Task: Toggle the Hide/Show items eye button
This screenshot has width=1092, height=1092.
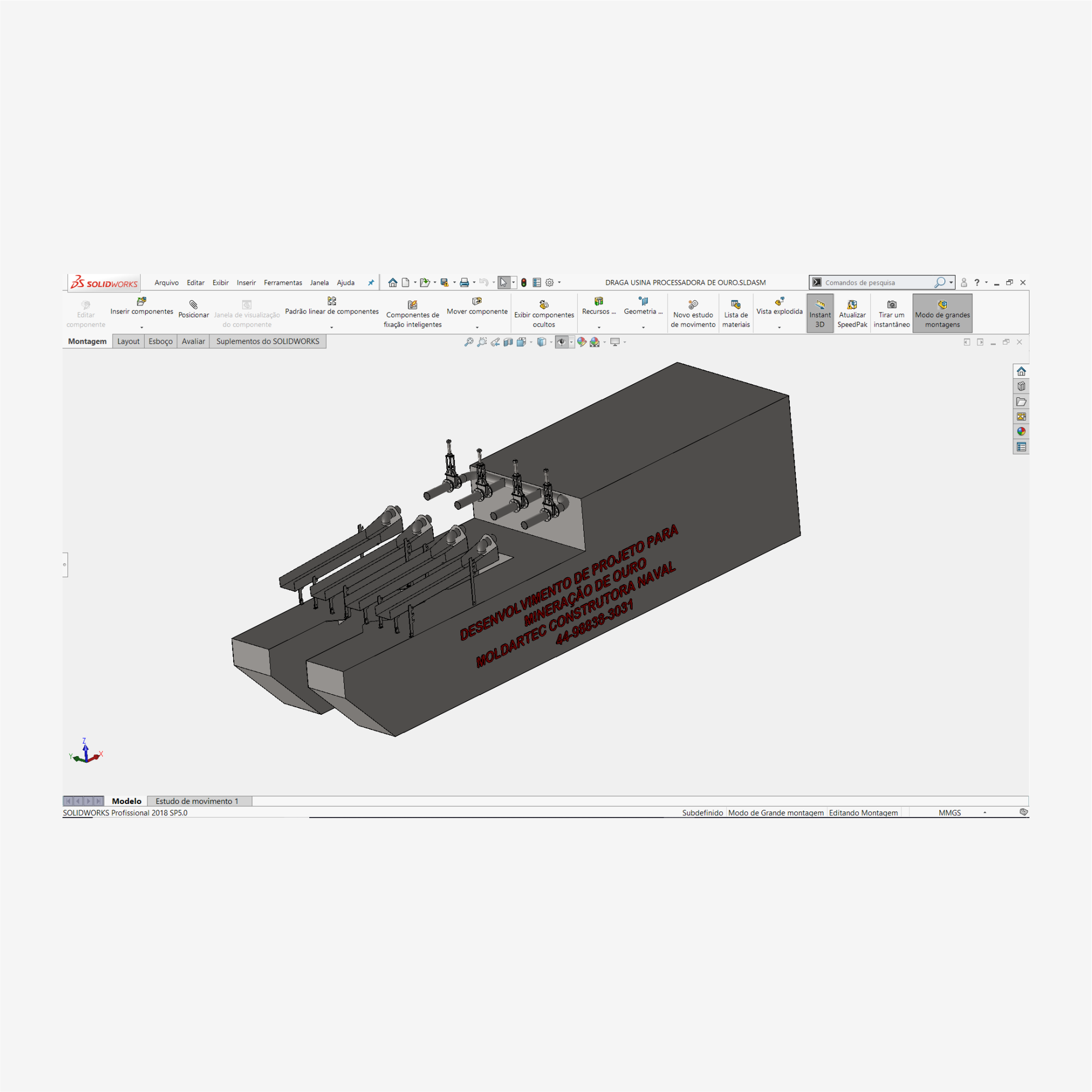Action: click(x=562, y=342)
